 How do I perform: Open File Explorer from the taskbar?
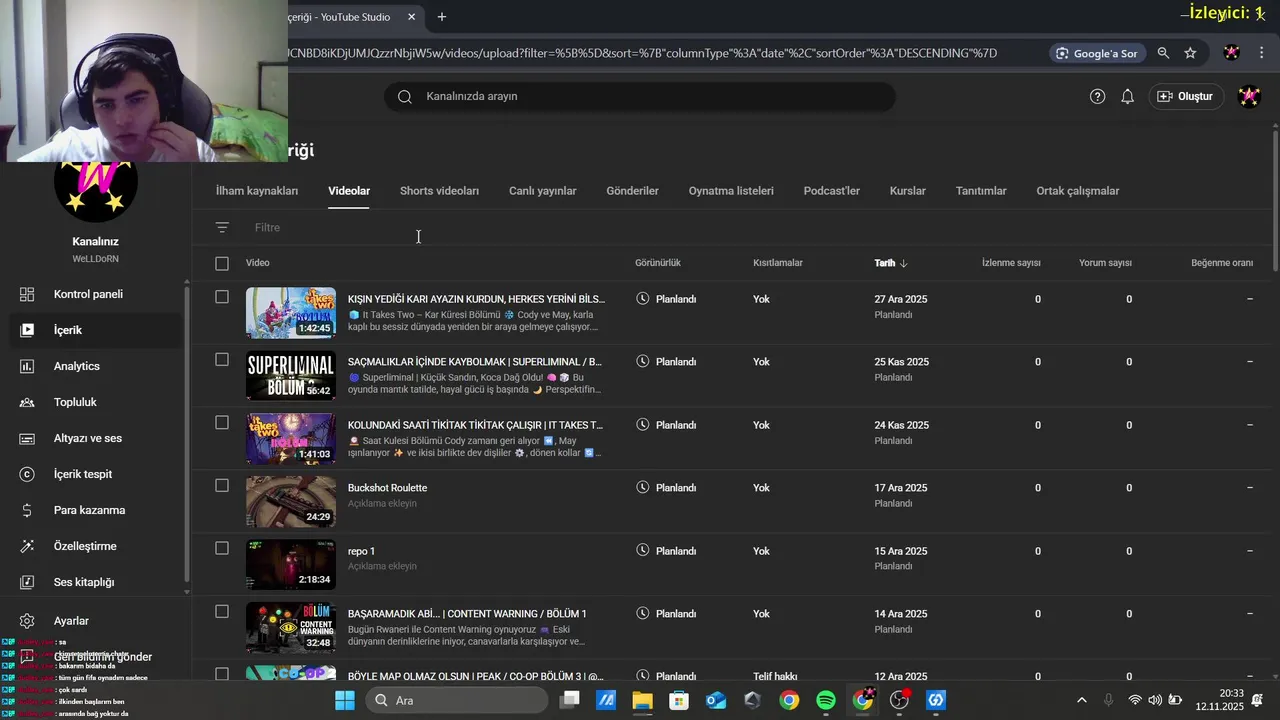(x=642, y=700)
